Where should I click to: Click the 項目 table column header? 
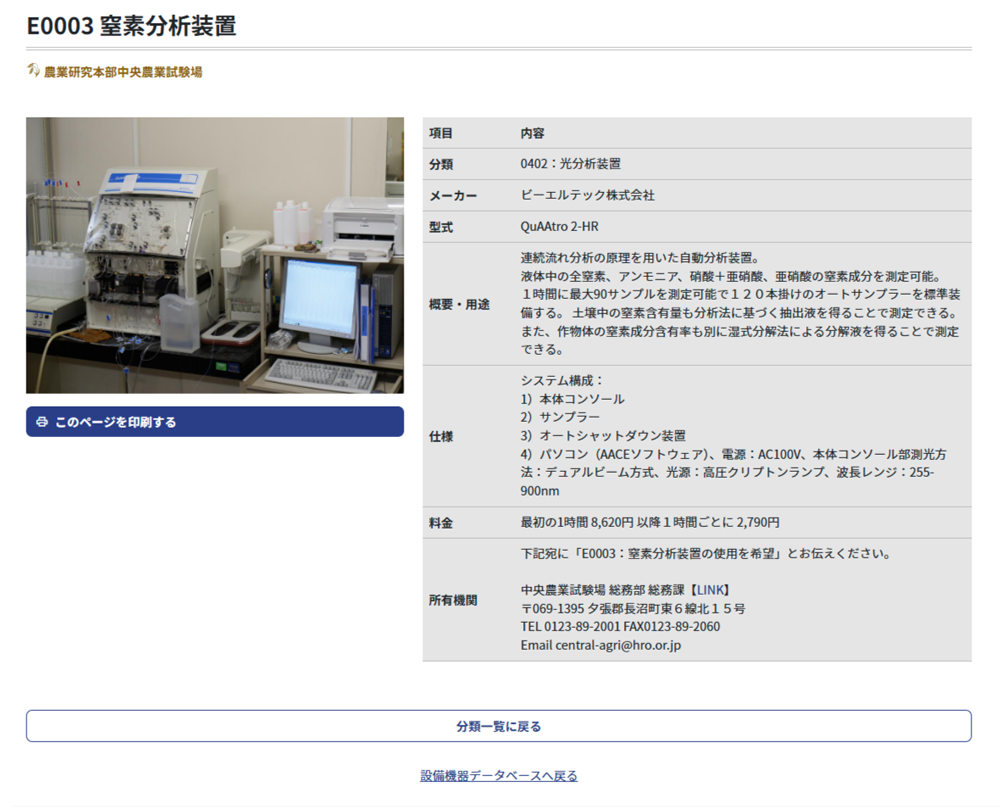point(441,133)
